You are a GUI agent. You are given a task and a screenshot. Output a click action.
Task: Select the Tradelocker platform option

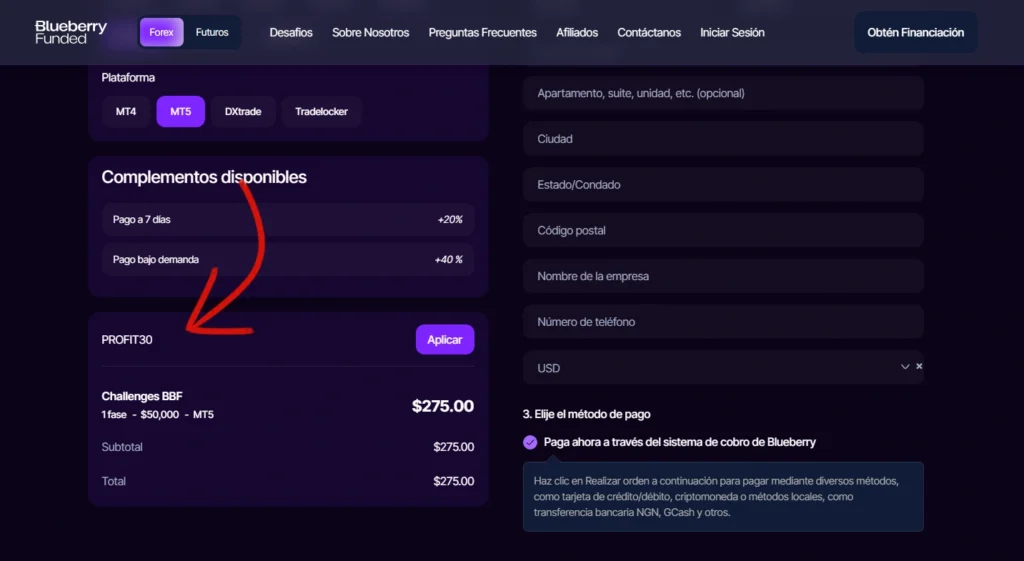(321, 112)
